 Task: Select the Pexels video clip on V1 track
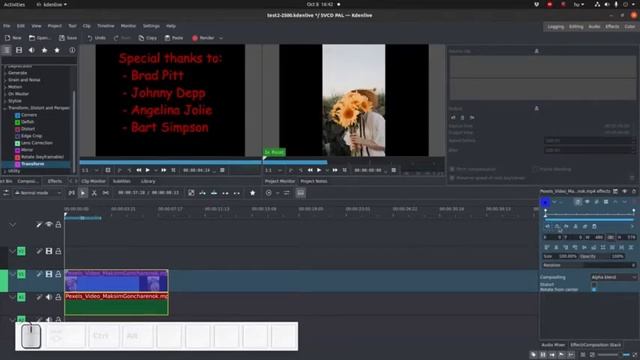click(x=116, y=280)
